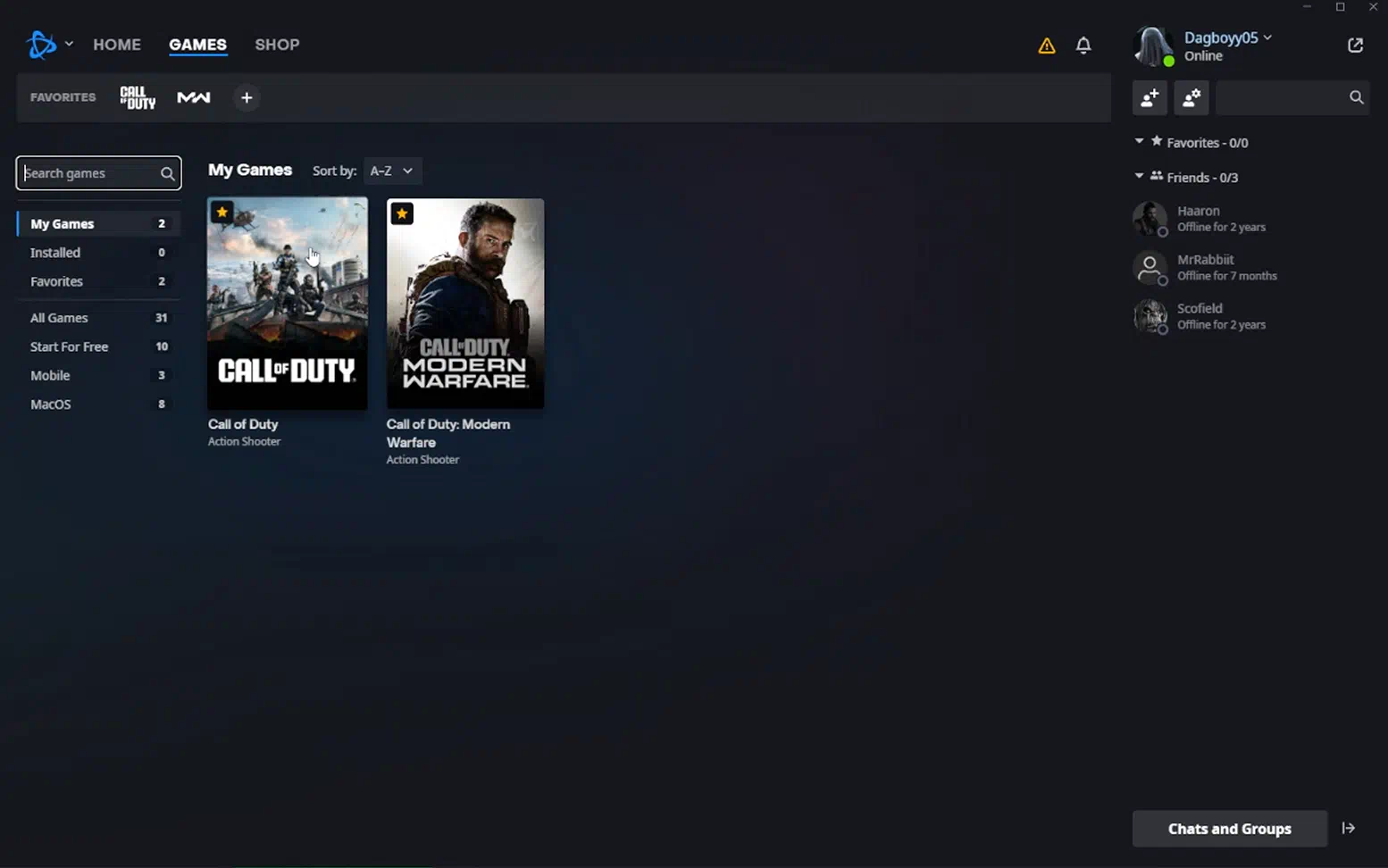Select friend MrRabbiit
Image resolution: width=1388 pixels, height=868 pixels.
pos(1250,267)
